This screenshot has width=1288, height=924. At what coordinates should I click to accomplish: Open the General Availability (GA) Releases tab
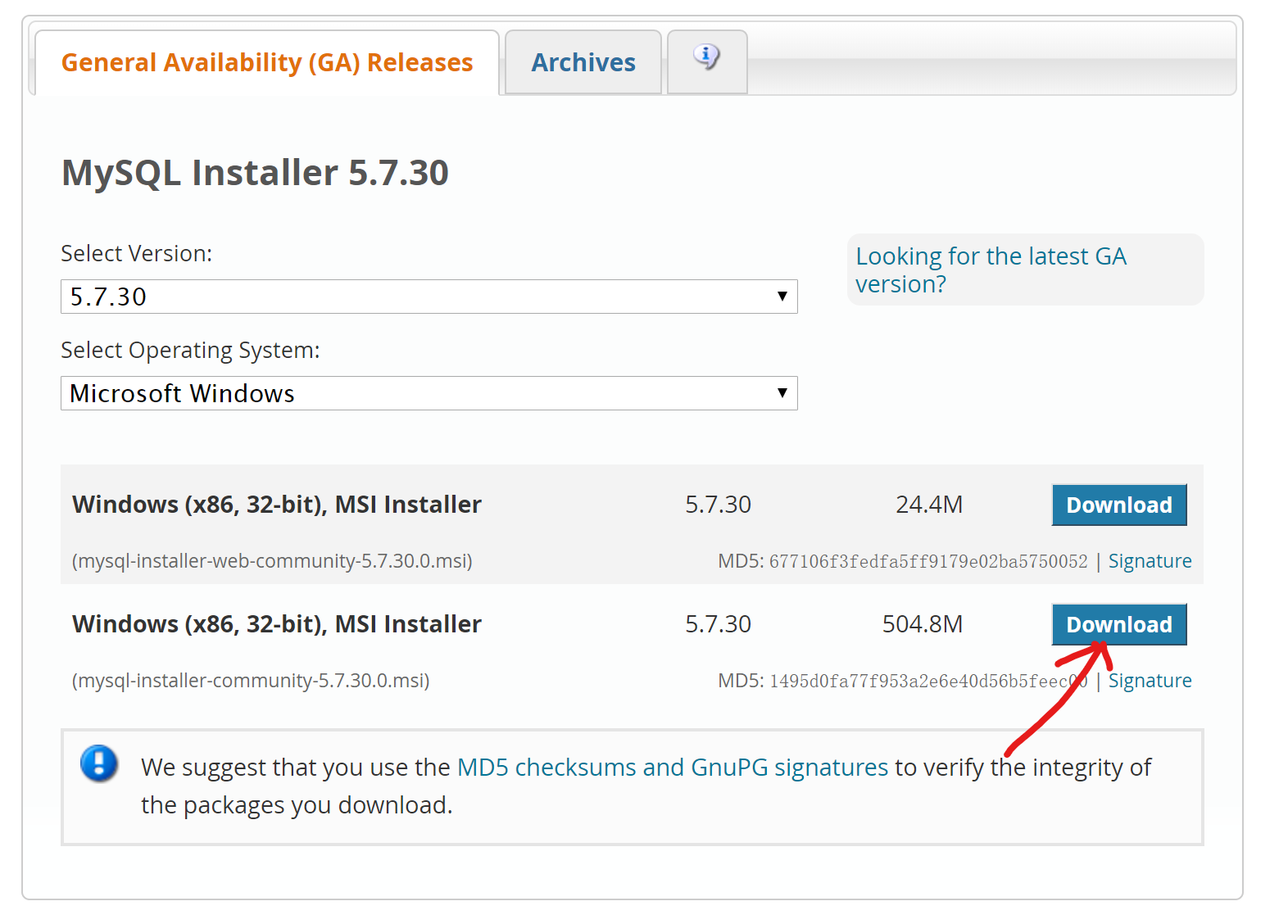tap(267, 63)
